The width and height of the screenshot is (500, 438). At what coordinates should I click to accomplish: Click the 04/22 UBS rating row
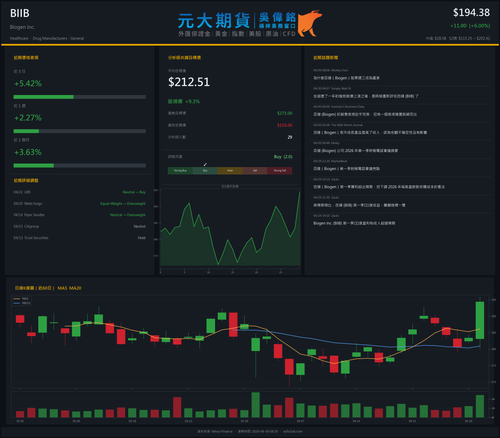coord(80,192)
